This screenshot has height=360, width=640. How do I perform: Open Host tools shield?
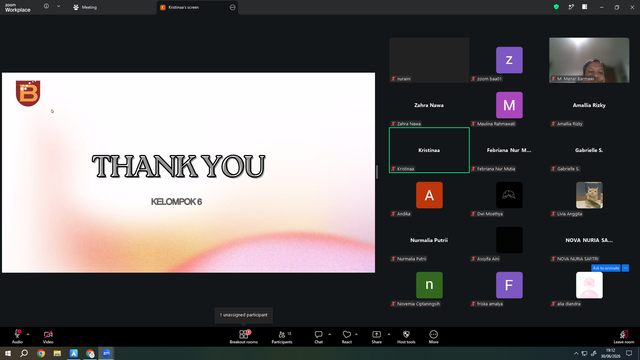406,337
